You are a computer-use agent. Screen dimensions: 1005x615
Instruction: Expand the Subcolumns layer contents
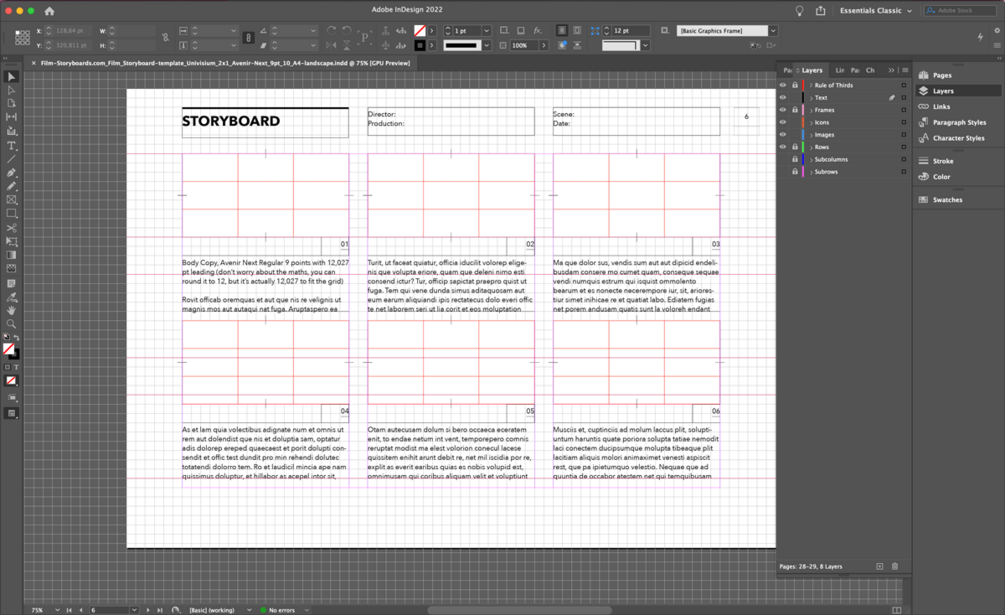pyautogui.click(x=811, y=160)
